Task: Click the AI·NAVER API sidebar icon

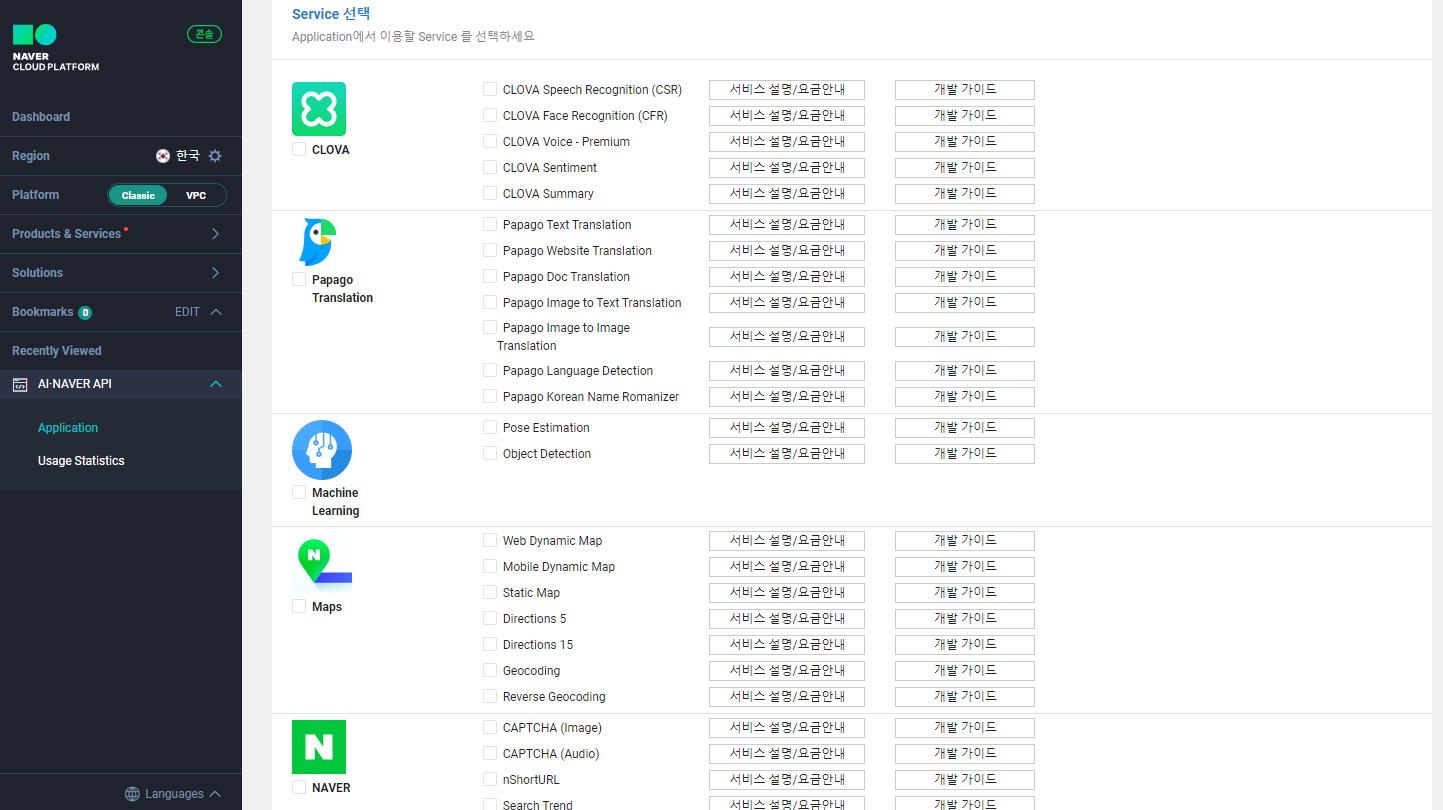Action: [x=20, y=384]
